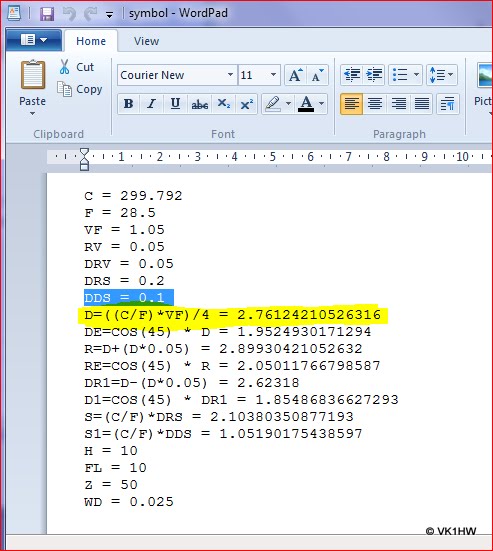The width and height of the screenshot is (493, 551).
Task: Open the Customize Quick Access Toolbar arrow
Action: 110,15
